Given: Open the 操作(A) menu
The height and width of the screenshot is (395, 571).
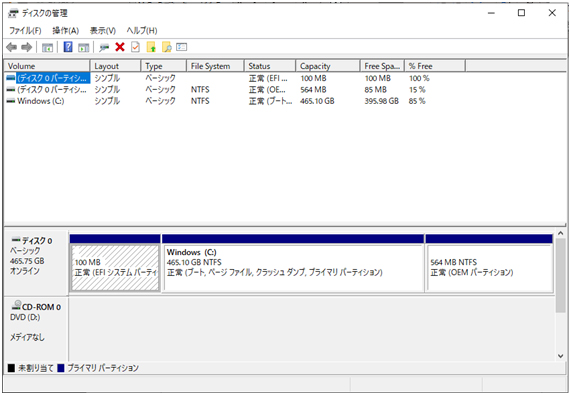Looking at the screenshot, I should click(x=66, y=31).
